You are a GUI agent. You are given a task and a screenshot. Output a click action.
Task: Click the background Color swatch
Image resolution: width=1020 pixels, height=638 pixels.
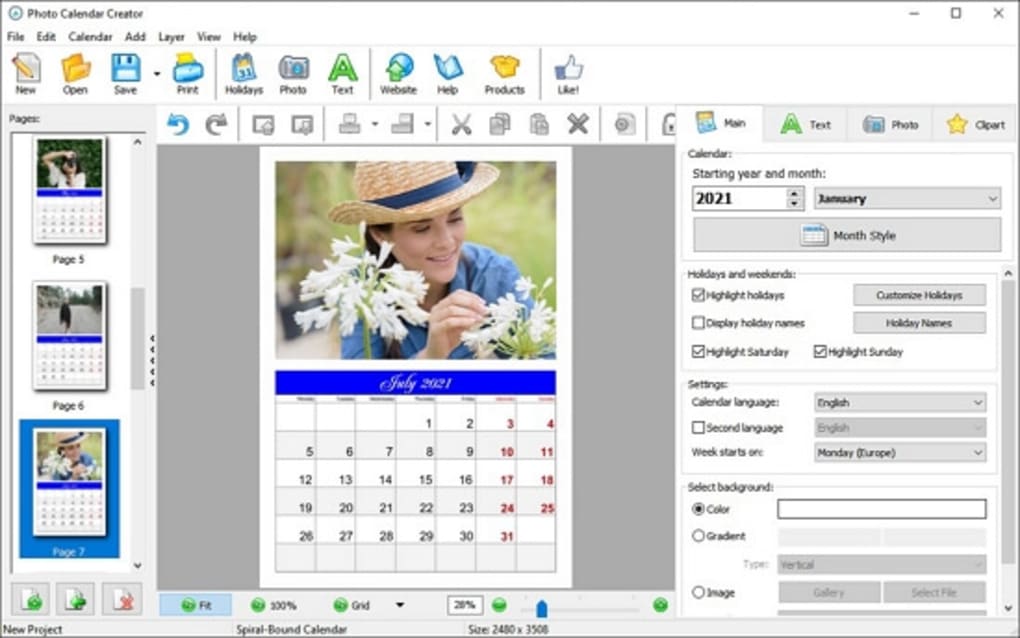point(880,509)
